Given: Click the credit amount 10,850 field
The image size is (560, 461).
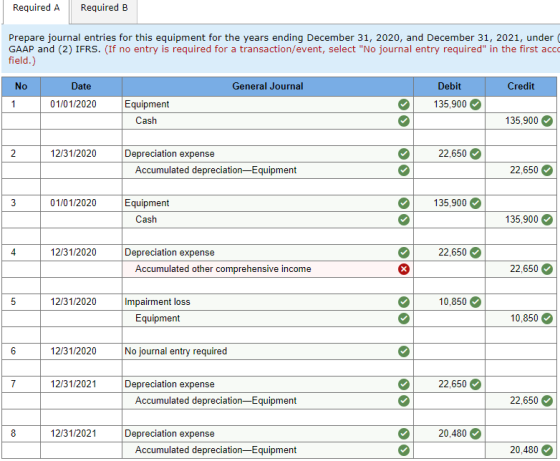Looking at the screenshot, I should (x=521, y=318).
